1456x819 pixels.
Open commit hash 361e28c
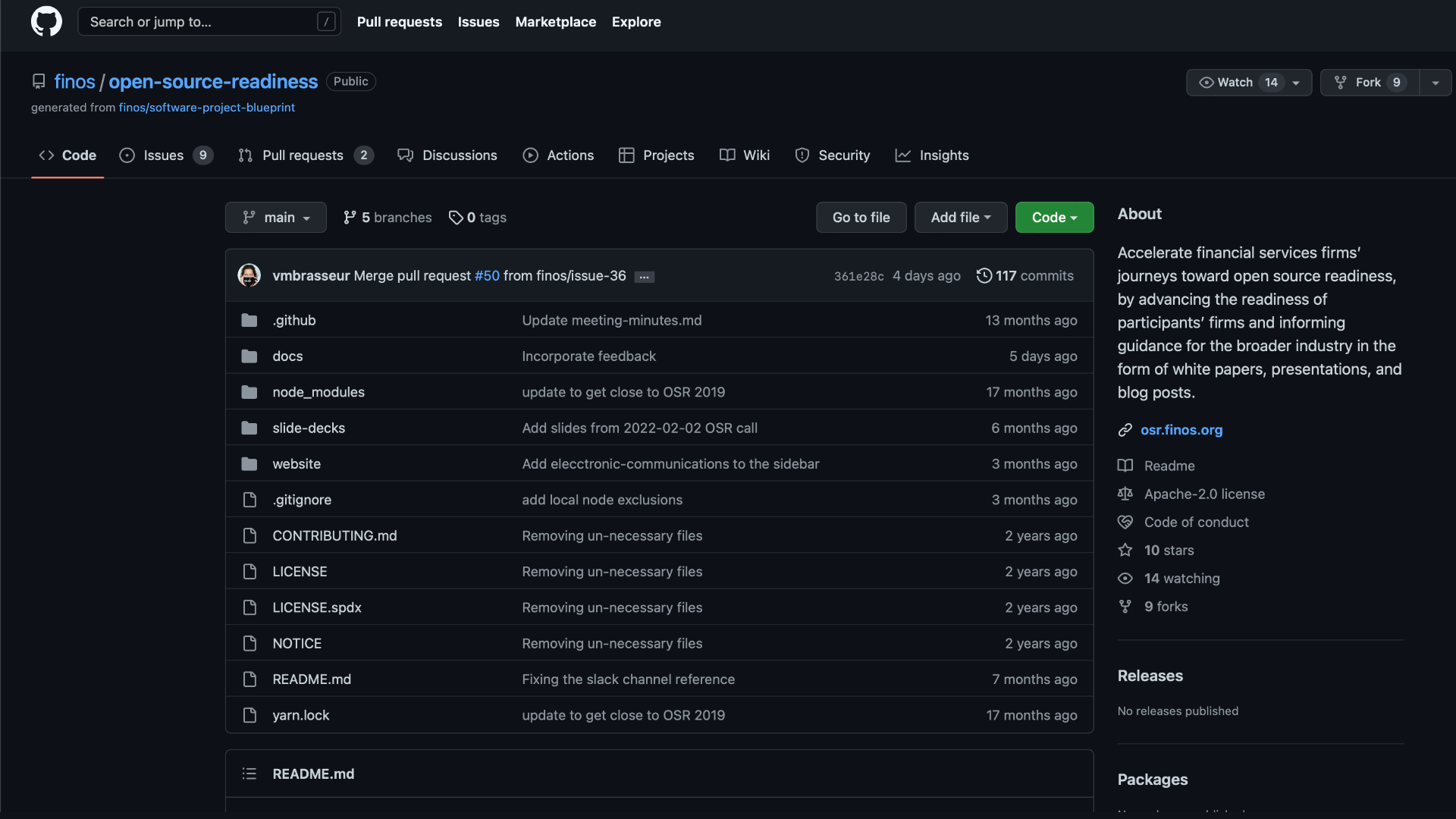pyautogui.click(x=859, y=277)
